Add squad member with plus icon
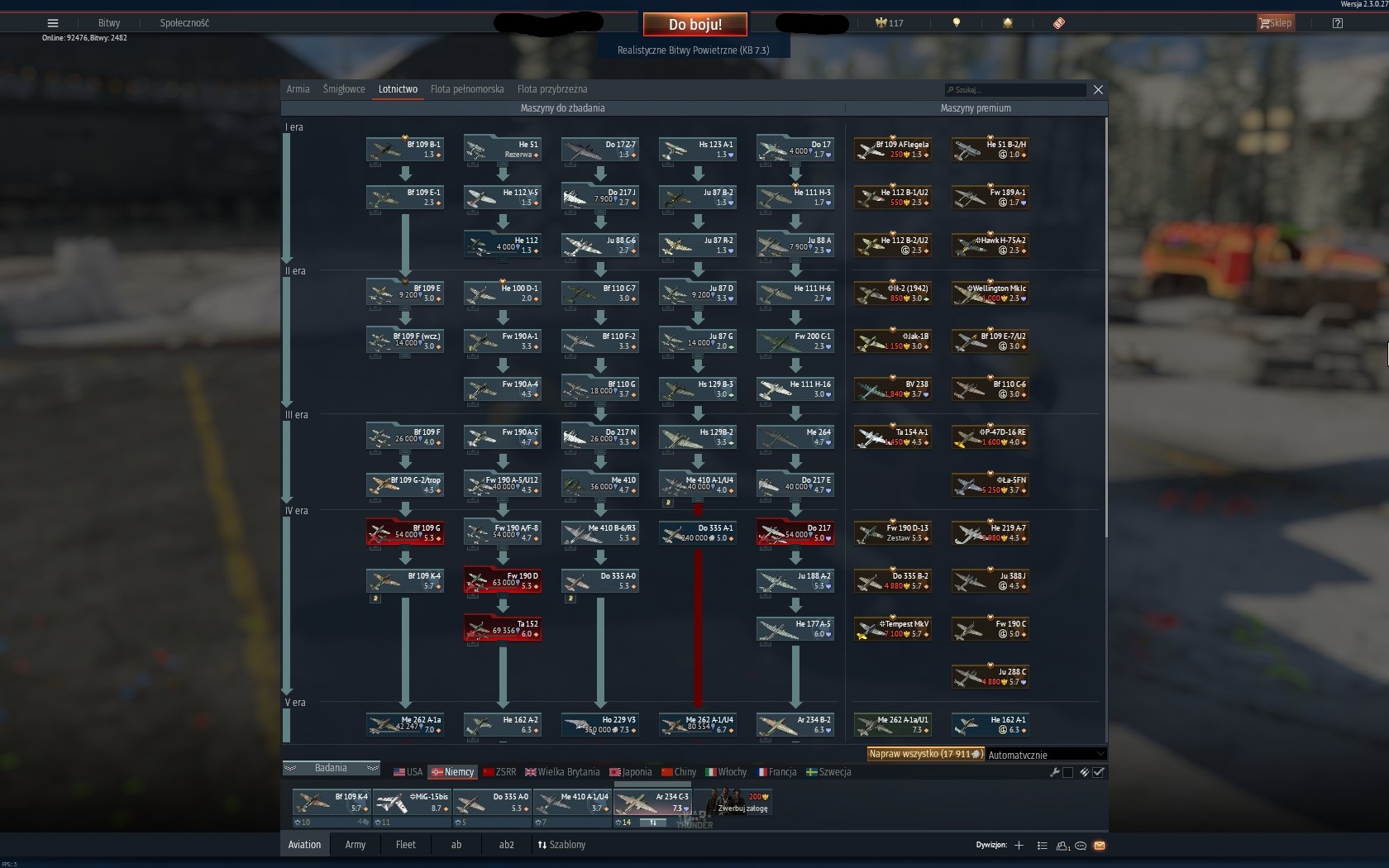 click(x=1019, y=845)
